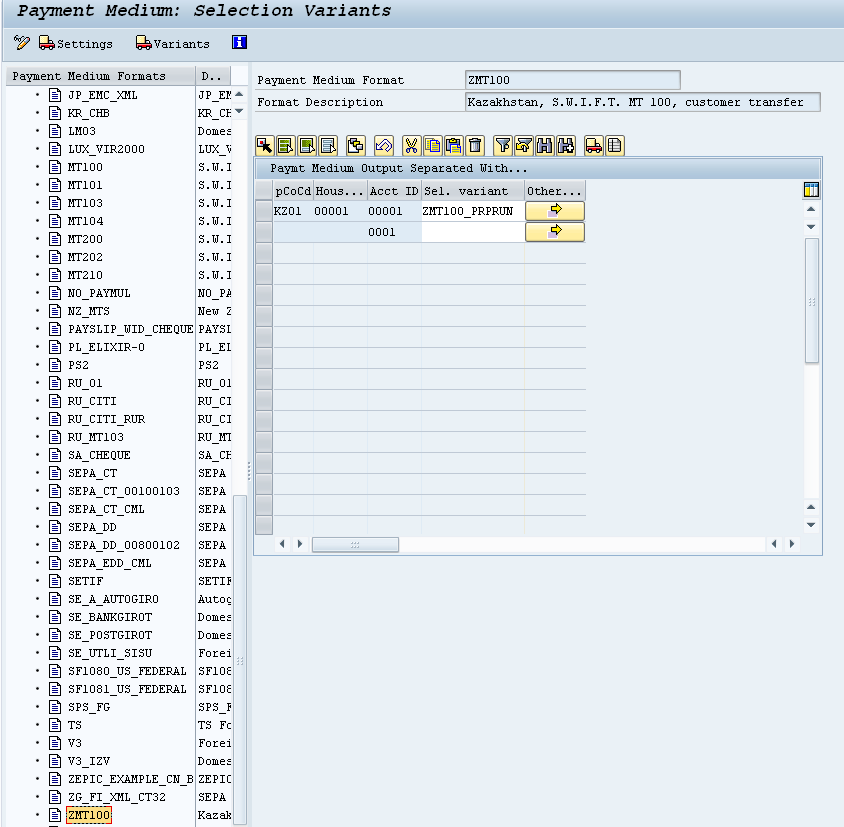This screenshot has height=827, width=844.
Task: Click the Delete trash icon
Action: [x=475, y=146]
